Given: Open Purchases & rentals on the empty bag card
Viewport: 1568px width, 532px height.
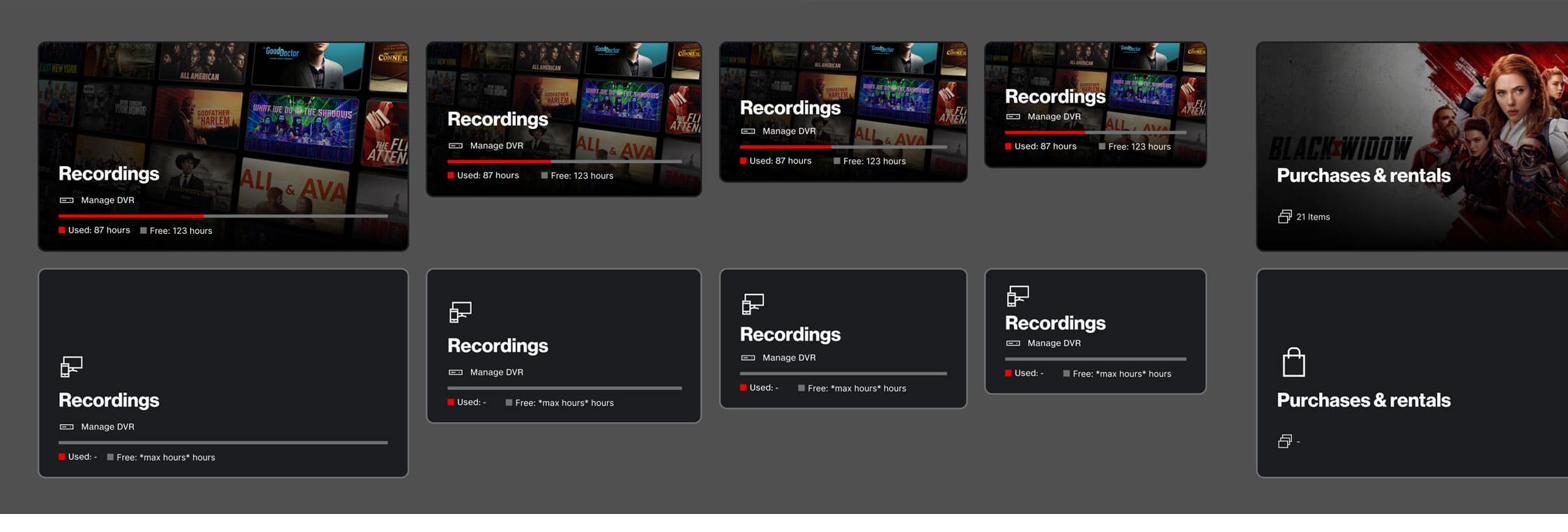Looking at the screenshot, I should point(1364,400).
